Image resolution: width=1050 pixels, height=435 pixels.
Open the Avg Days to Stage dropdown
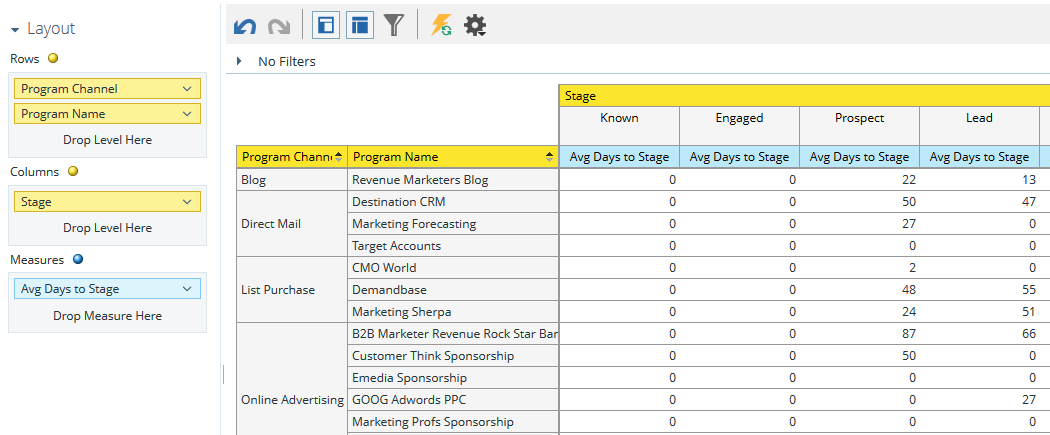coord(187,289)
